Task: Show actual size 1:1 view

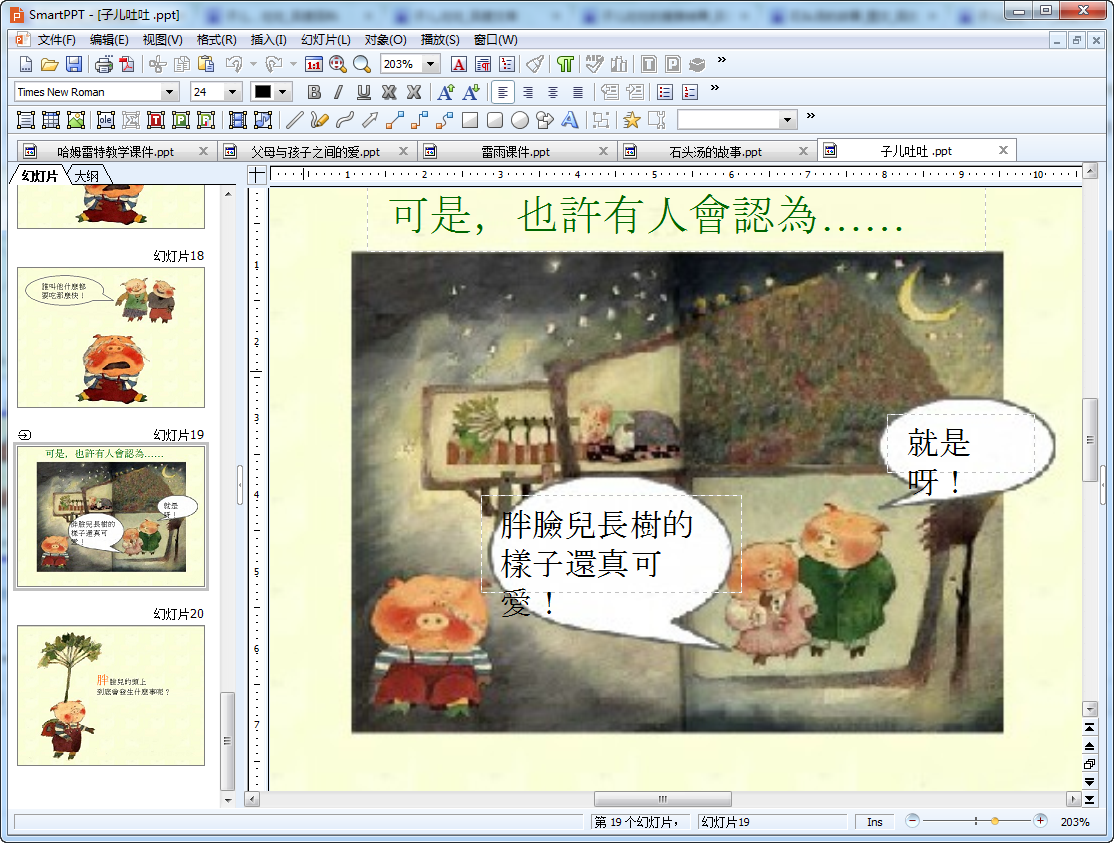Action: [313, 65]
